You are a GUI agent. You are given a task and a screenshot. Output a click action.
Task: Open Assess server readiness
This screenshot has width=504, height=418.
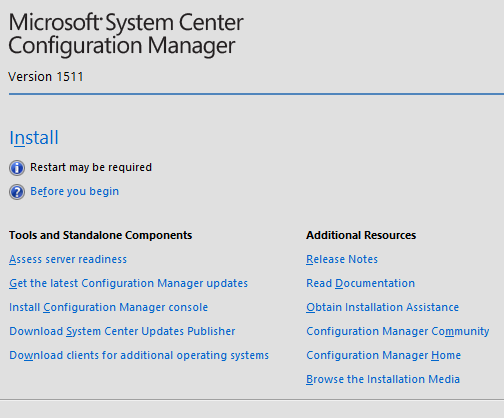[68, 259]
